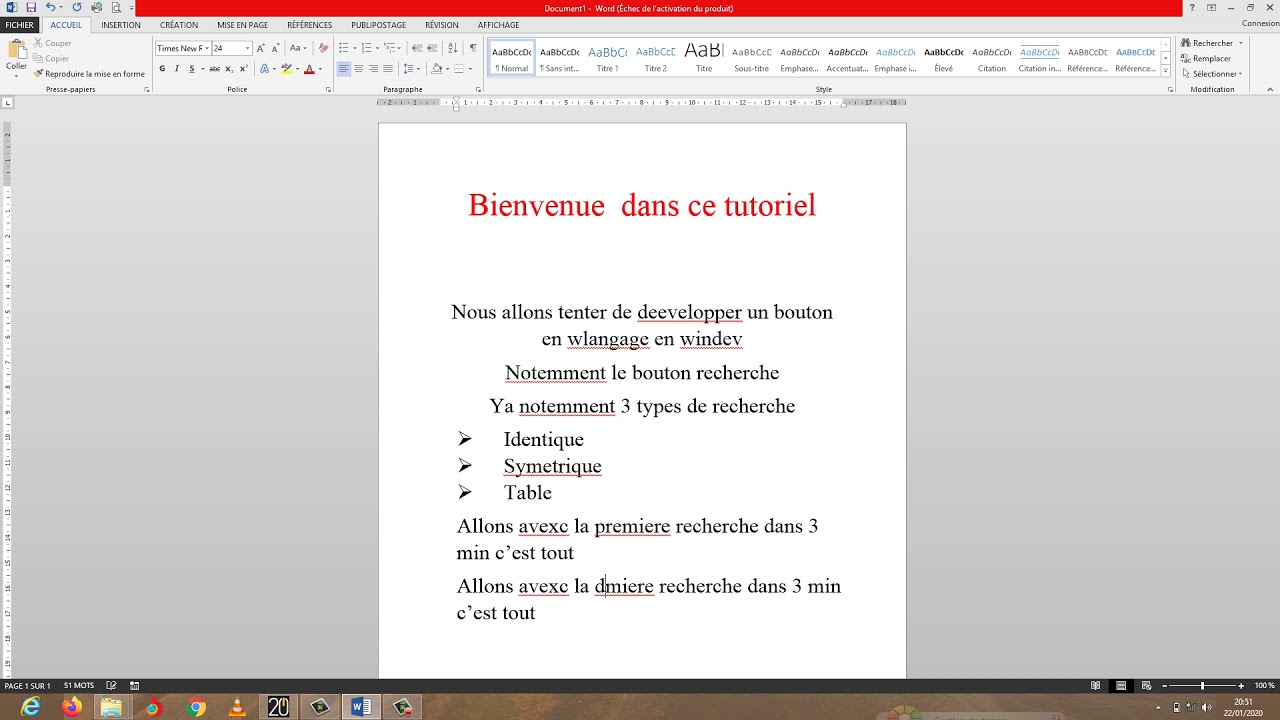
Task: Click the 51 MOTS word count
Action: click(79, 686)
